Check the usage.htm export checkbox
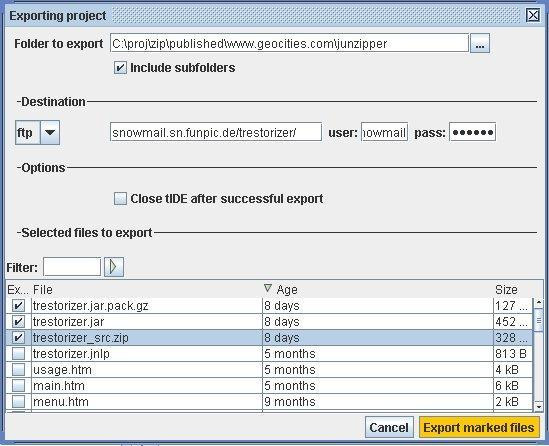Viewport: 549px width, 446px height. pos(18,370)
